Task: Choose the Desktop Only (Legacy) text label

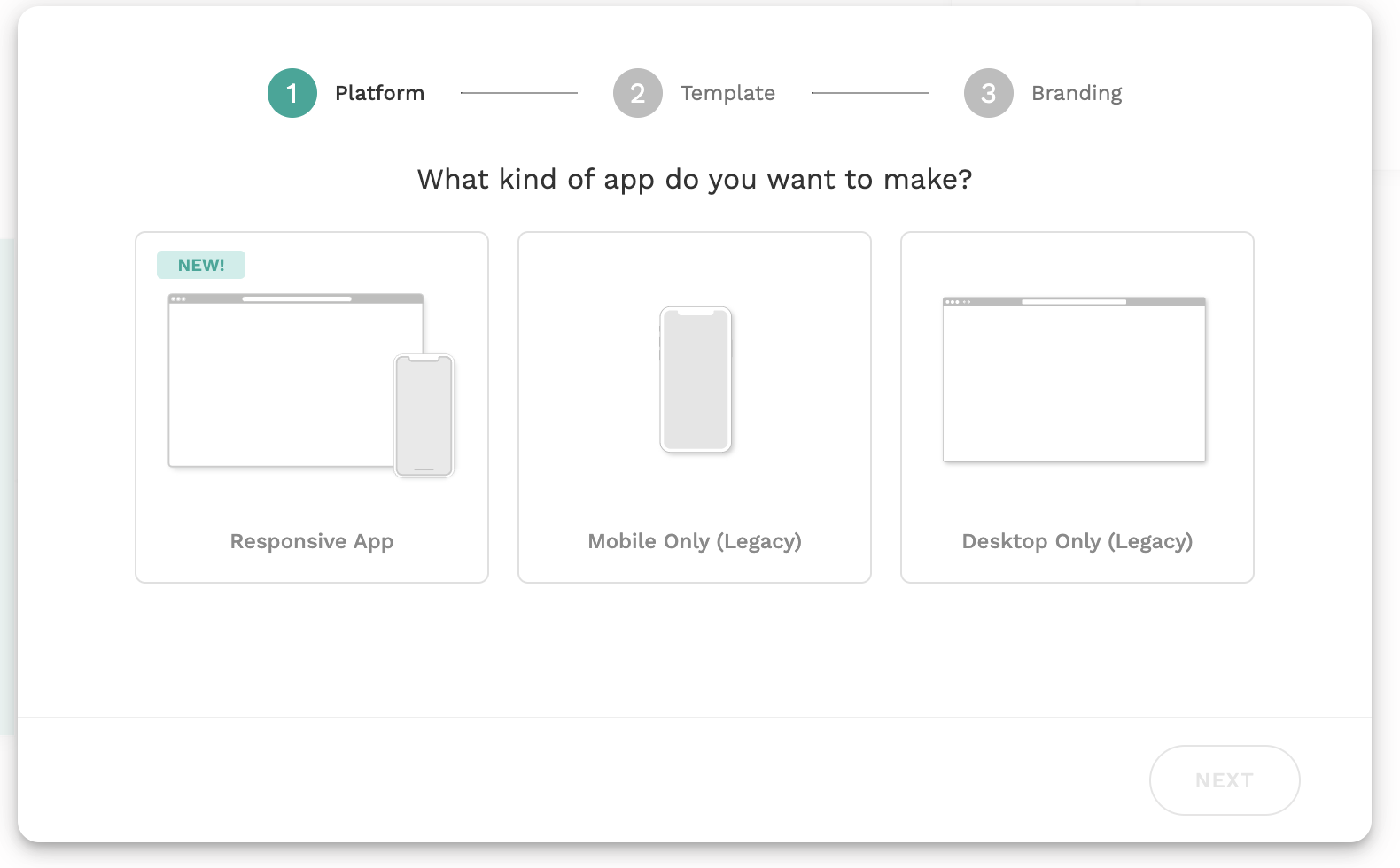Action: pos(1077,541)
